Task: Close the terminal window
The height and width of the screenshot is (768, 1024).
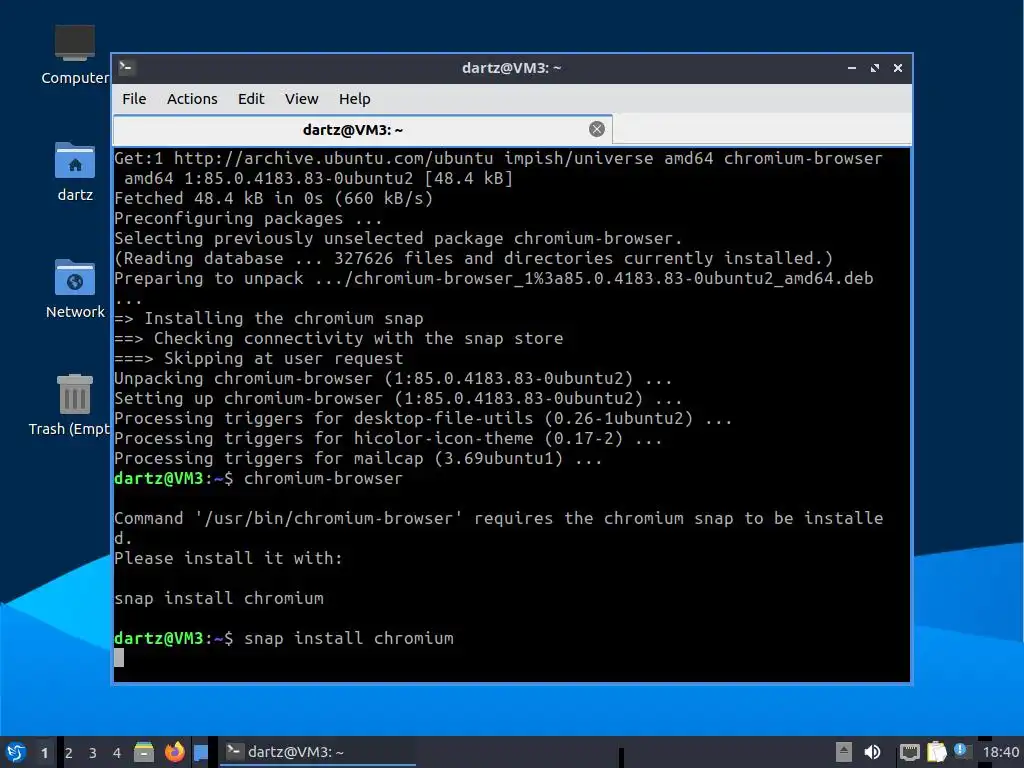Action: point(898,68)
